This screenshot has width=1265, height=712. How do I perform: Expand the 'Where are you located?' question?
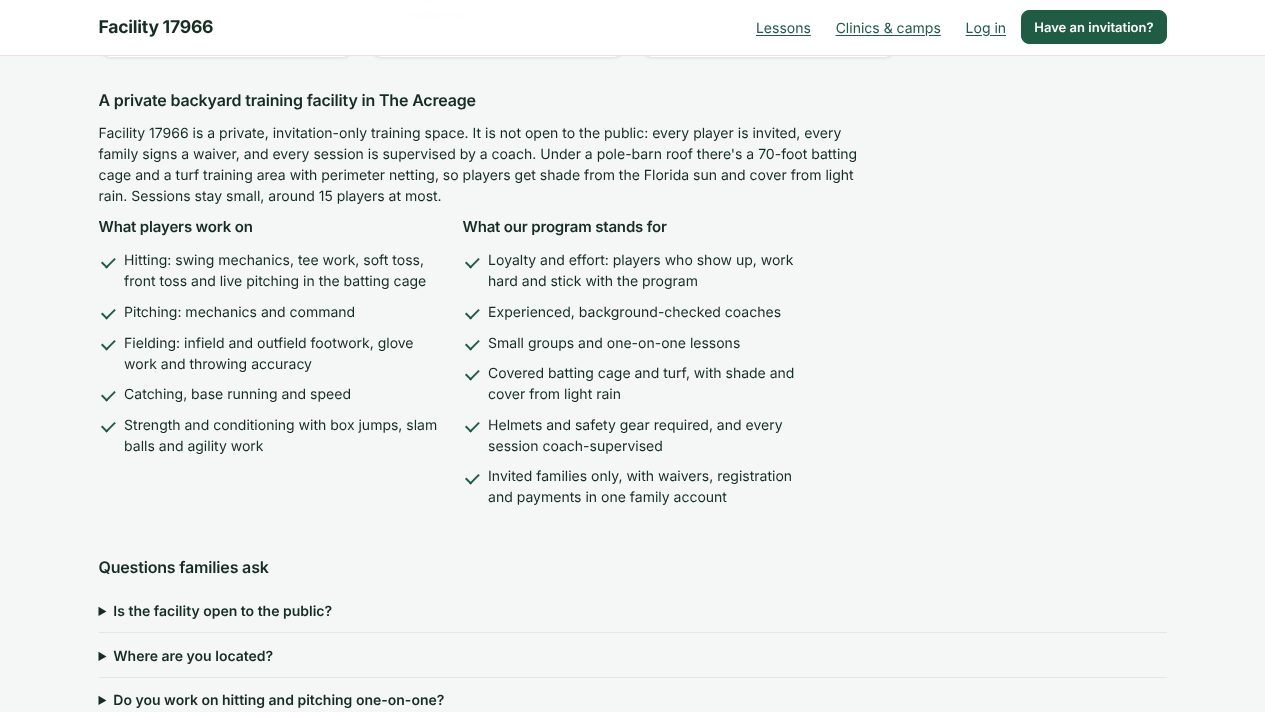pos(632,656)
